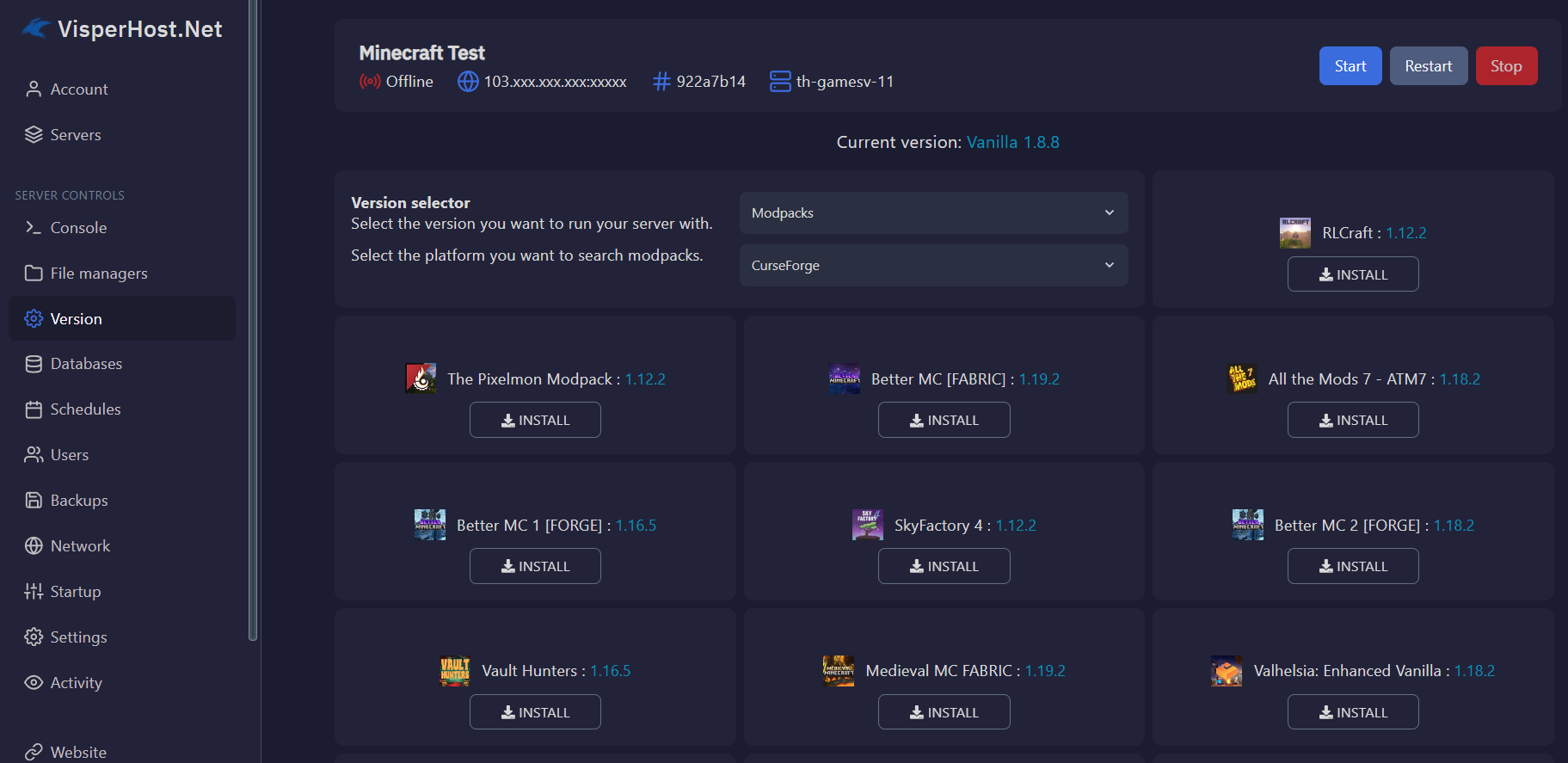
Task: Click the Backups save-disk icon
Action: point(34,501)
